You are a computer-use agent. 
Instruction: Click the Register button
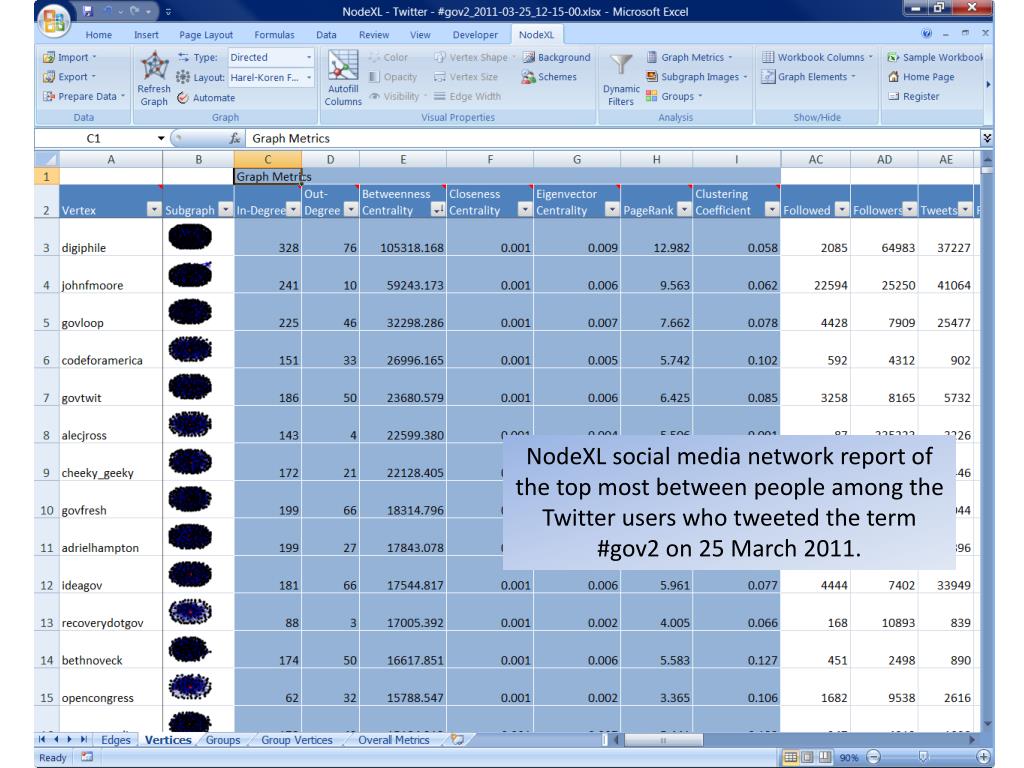(x=914, y=97)
